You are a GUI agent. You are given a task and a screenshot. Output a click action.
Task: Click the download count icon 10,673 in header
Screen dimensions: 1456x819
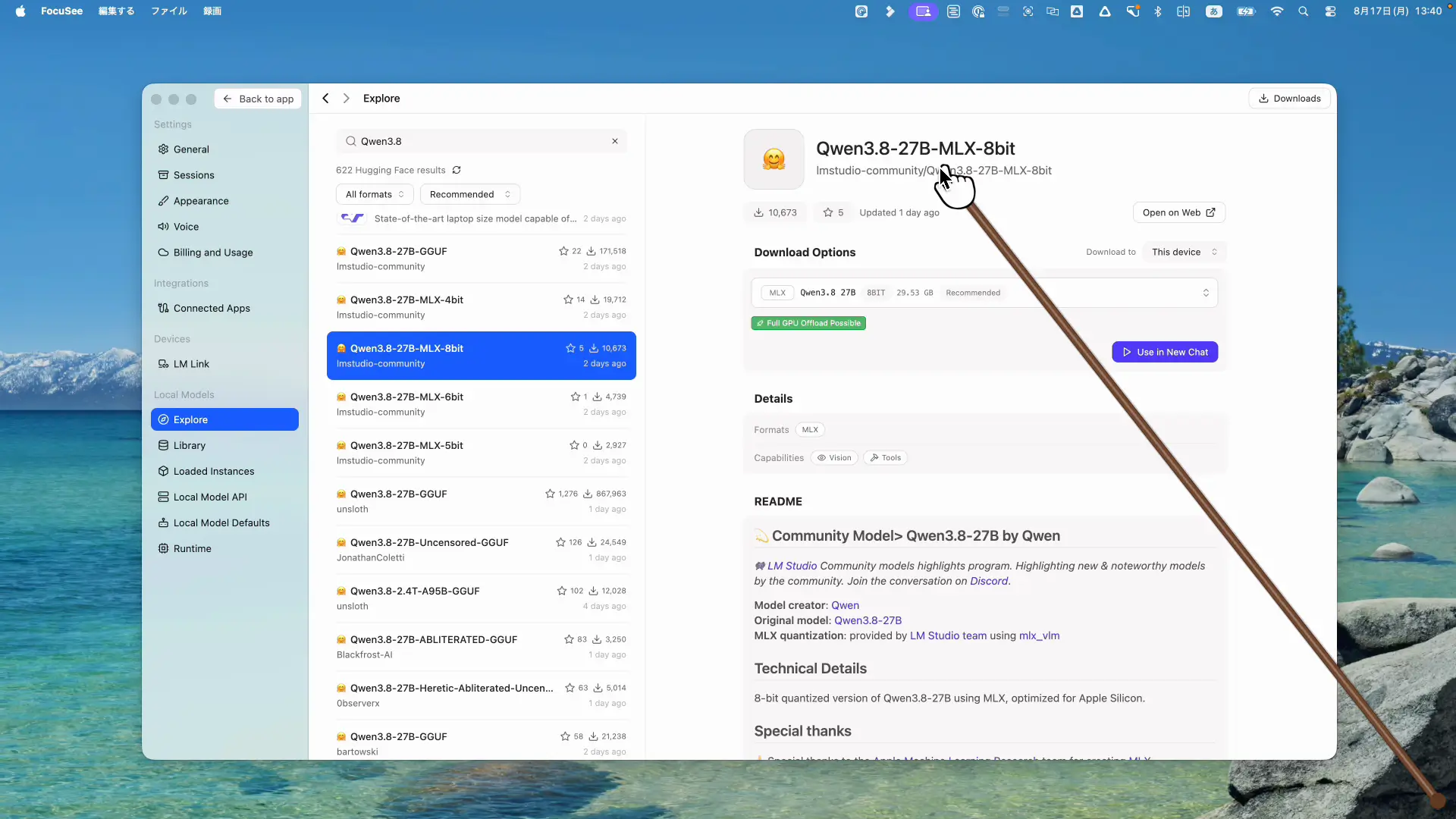click(758, 212)
